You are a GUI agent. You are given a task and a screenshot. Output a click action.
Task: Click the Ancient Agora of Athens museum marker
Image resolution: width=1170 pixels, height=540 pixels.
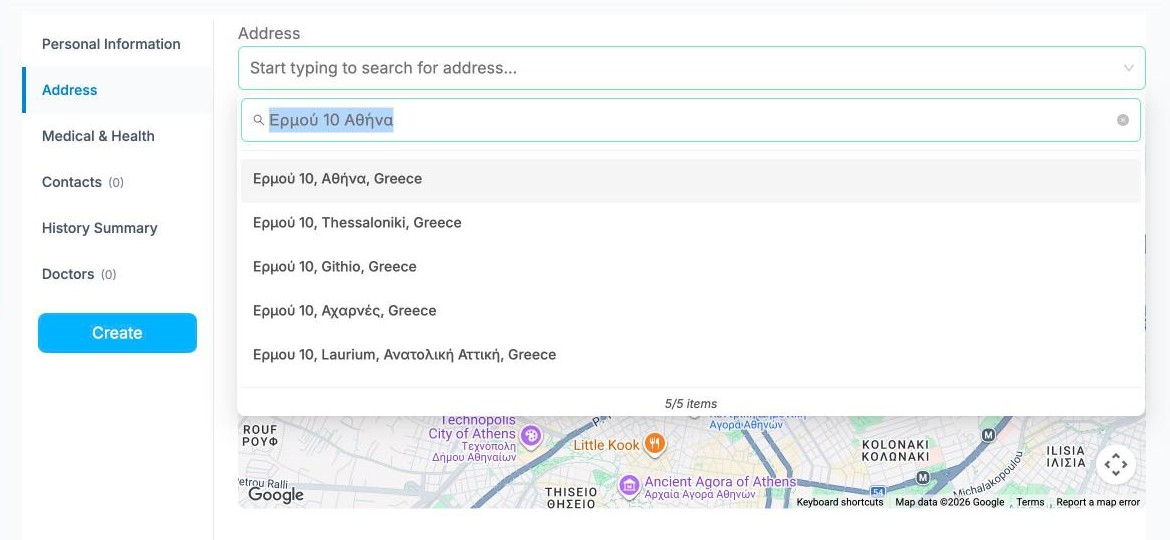629,486
